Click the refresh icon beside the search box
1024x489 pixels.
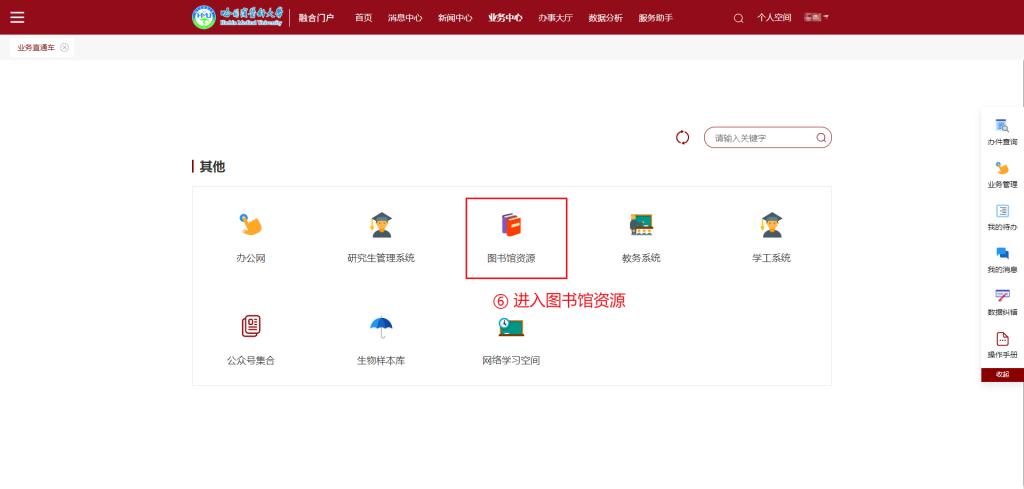pos(683,138)
